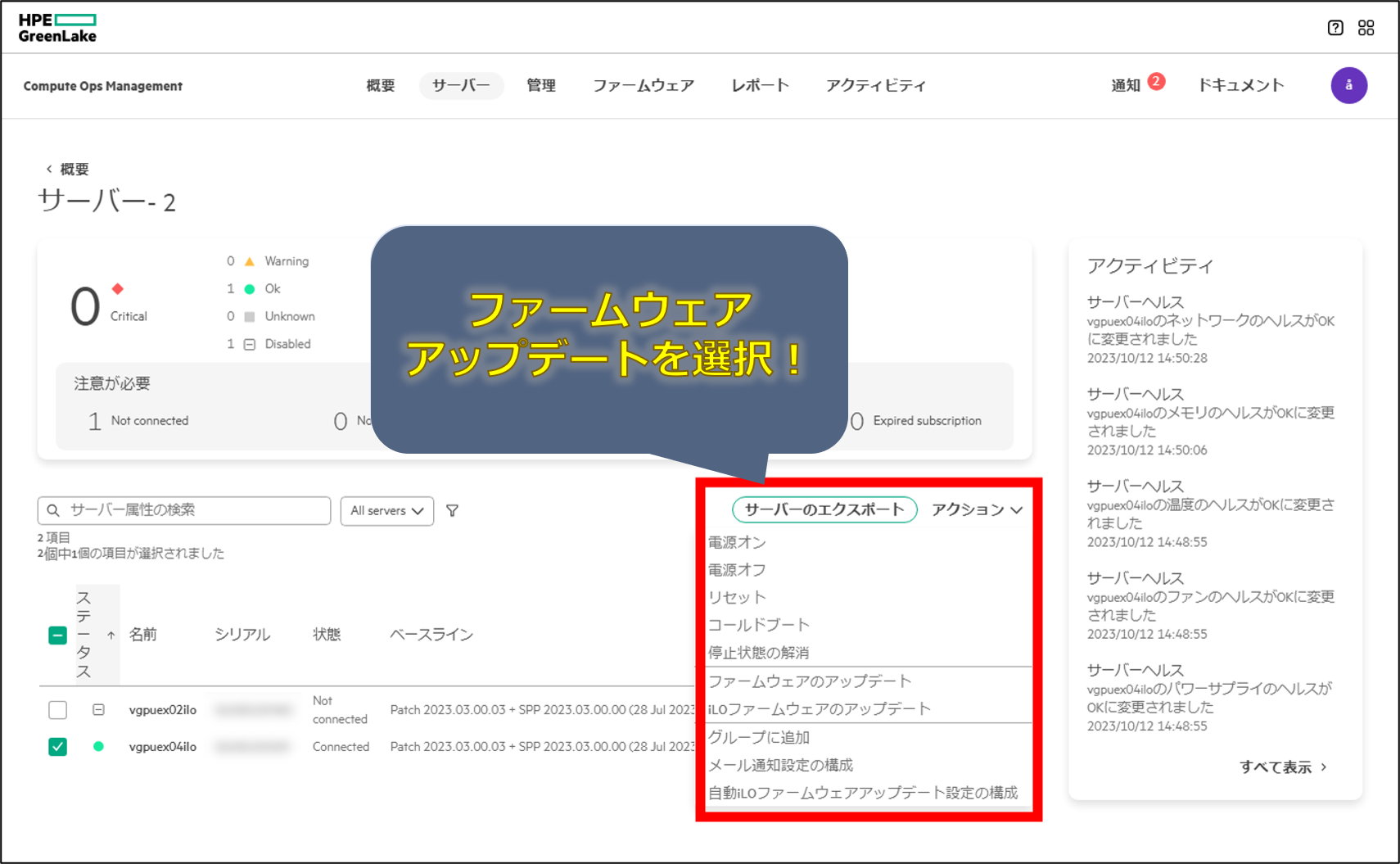Click the HPE GreenLake logo
Image resolution: width=1400 pixels, height=864 pixels.
(57, 28)
